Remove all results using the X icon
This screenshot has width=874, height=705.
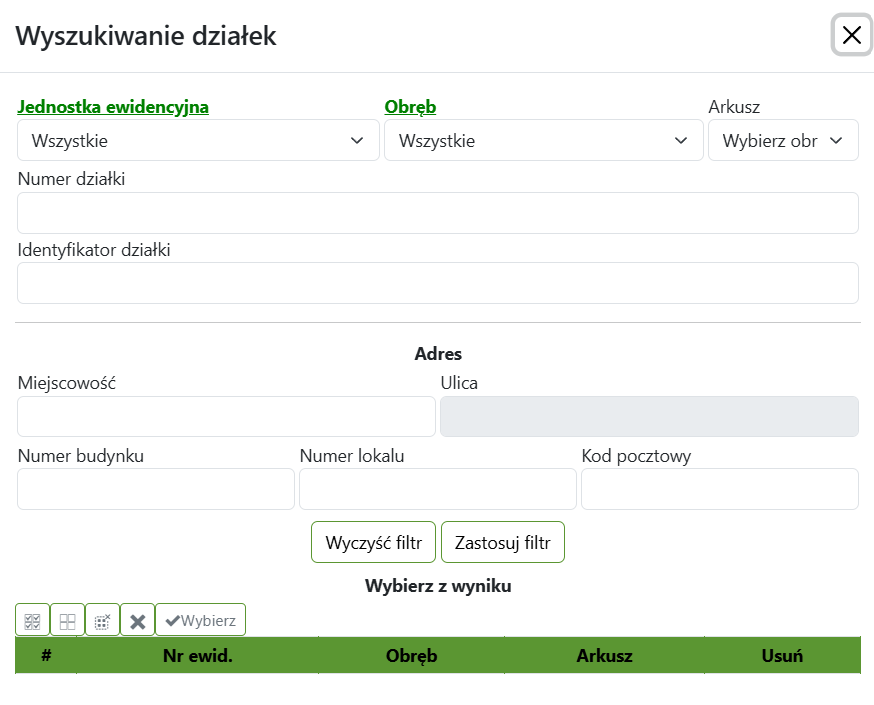point(137,619)
